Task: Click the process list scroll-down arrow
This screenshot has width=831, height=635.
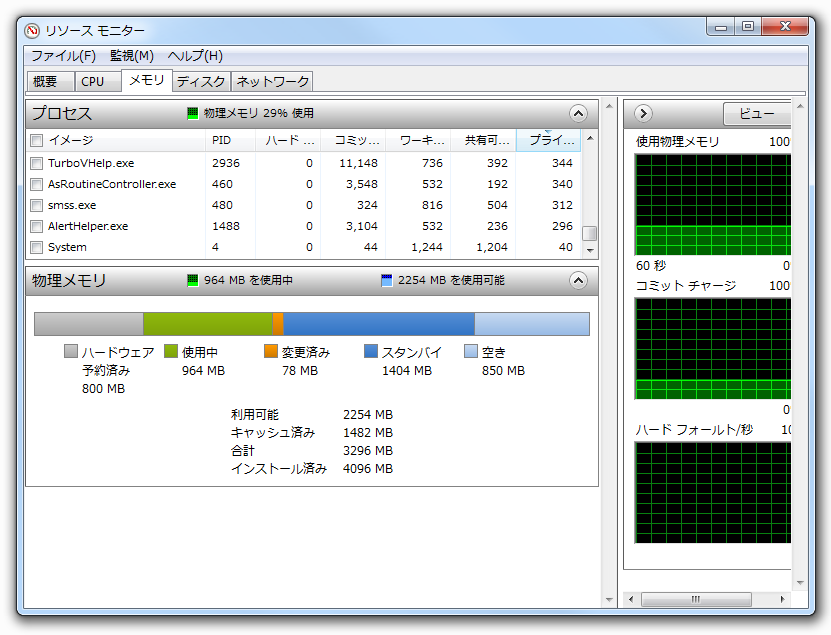Action: [x=590, y=250]
